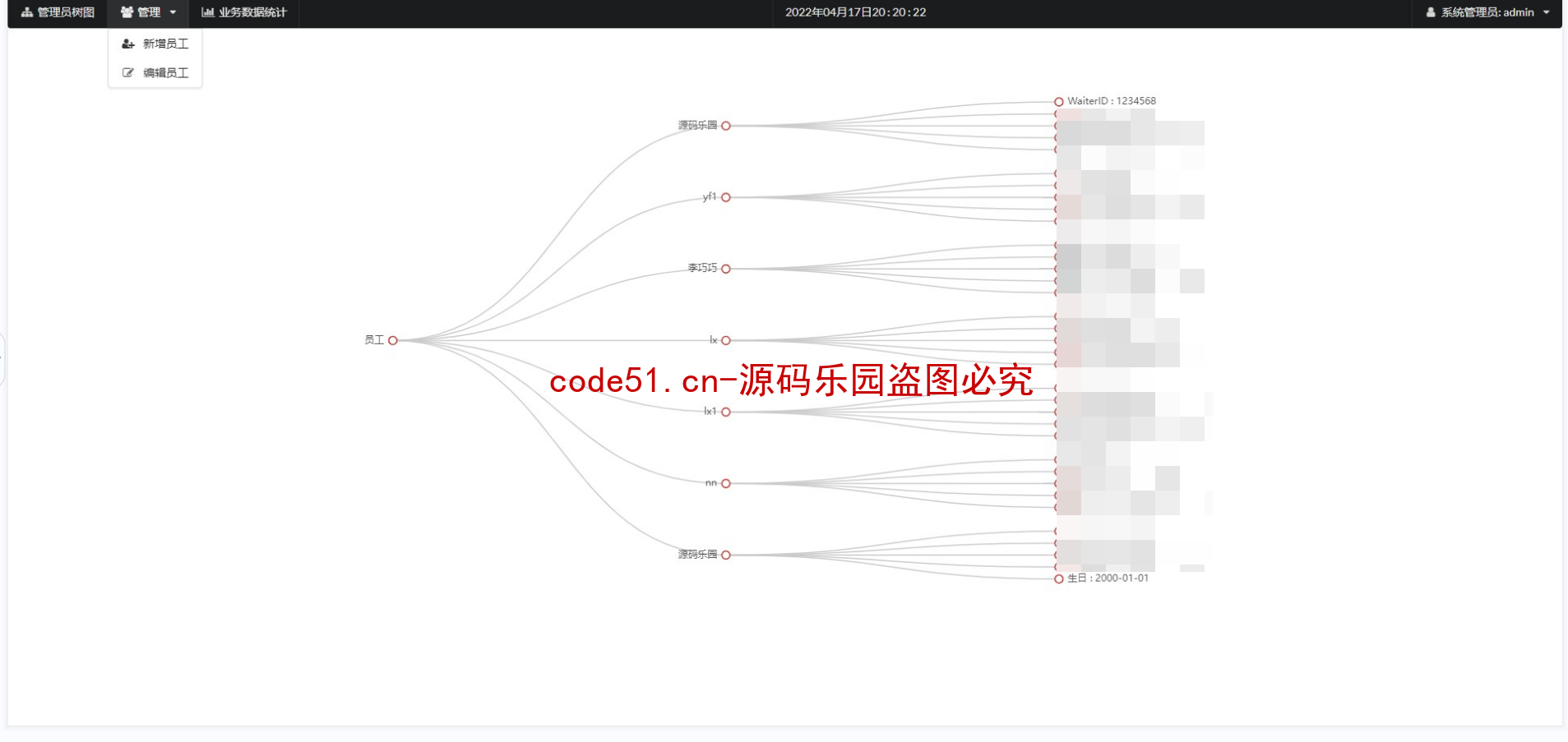1568x742 pixels.
Task: Select the WaiterID : 1234568 leaf node
Action: point(1059,102)
